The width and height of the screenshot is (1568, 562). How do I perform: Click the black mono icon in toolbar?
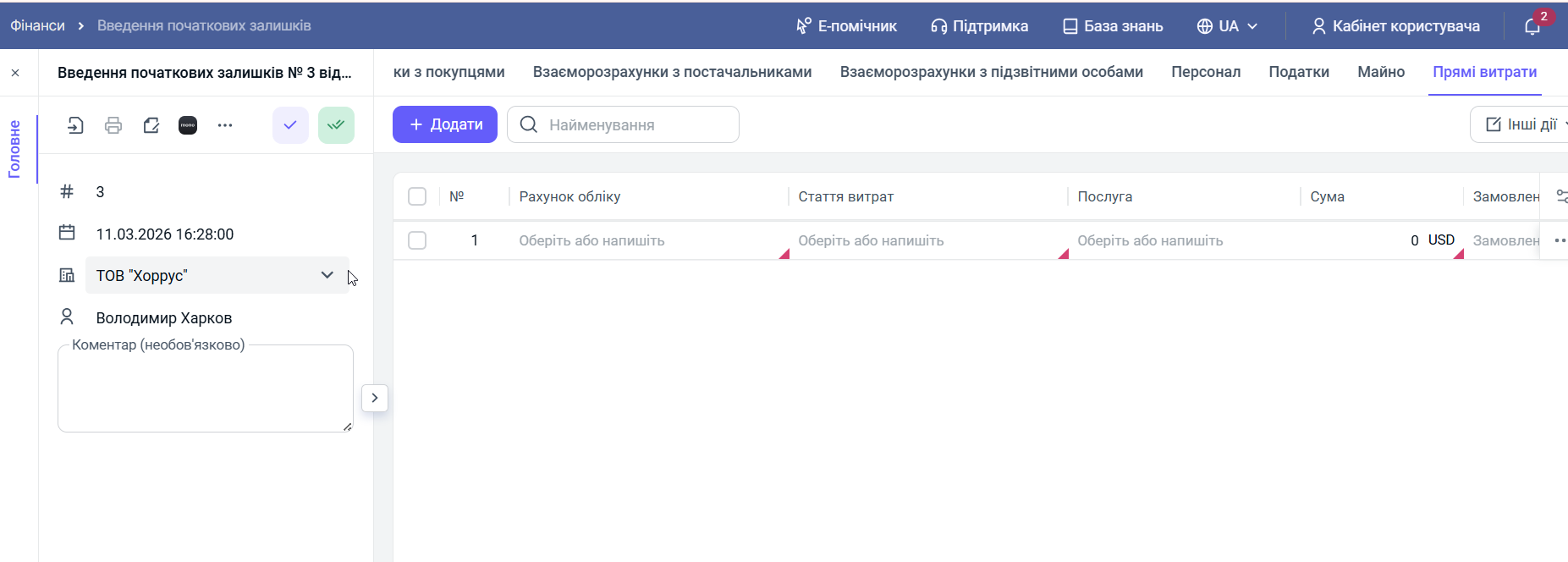pyautogui.click(x=188, y=125)
